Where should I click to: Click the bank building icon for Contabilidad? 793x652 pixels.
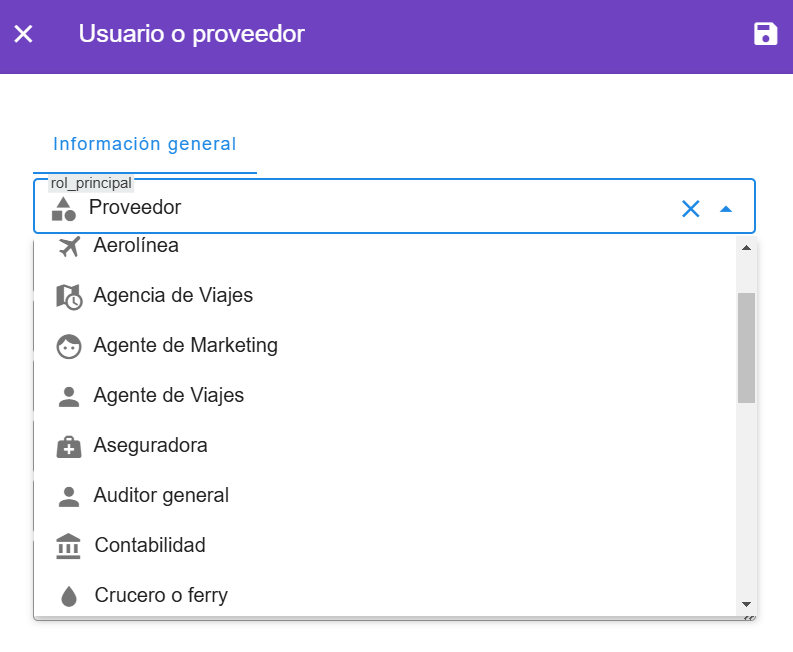coord(69,546)
